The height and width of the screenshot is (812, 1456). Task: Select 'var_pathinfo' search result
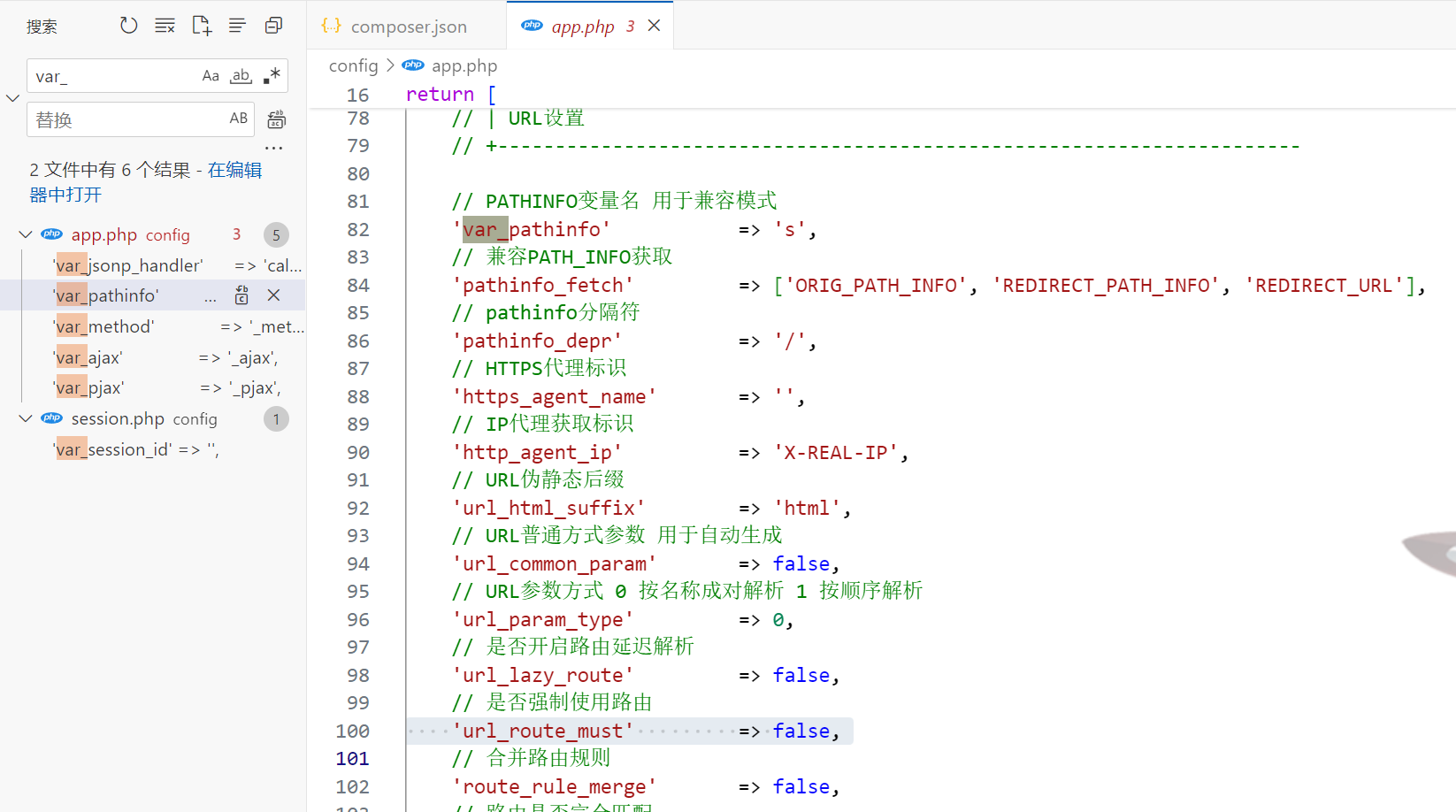[x=152, y=295]
